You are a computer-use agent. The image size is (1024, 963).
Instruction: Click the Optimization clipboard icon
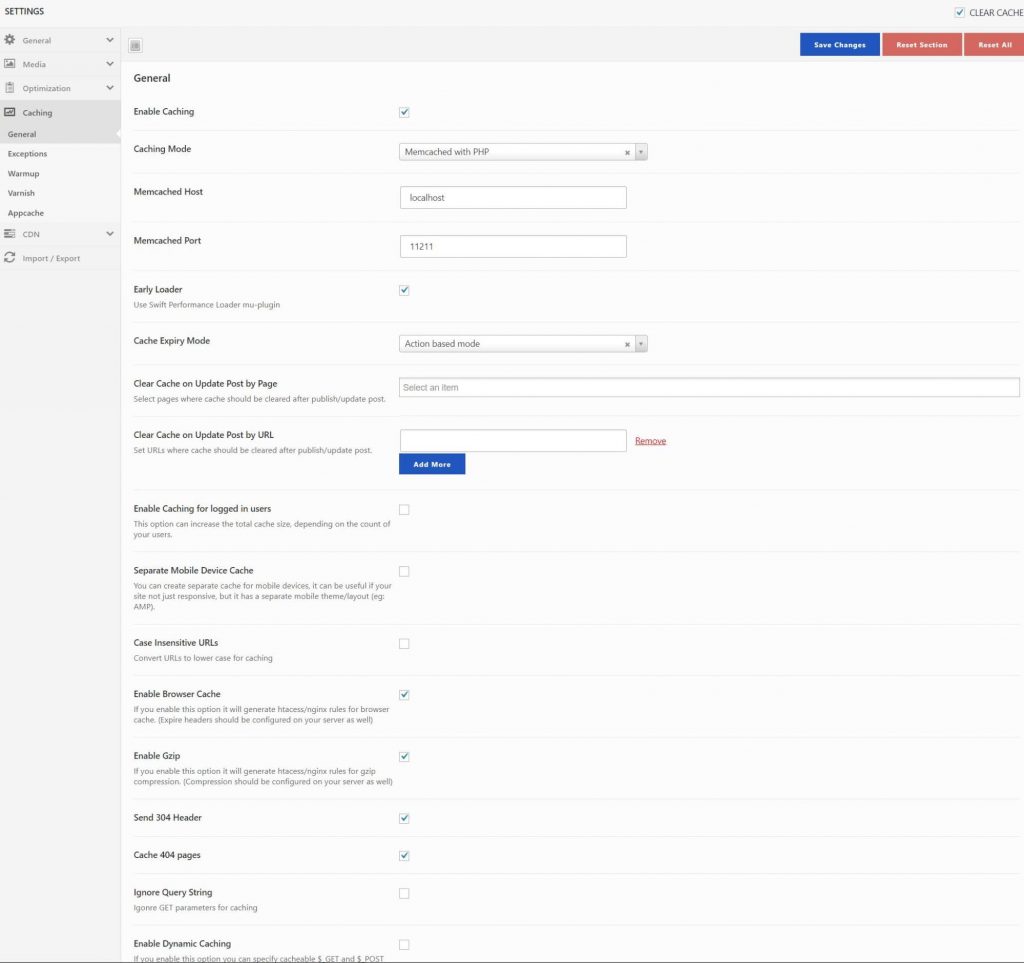pos(10,87)
